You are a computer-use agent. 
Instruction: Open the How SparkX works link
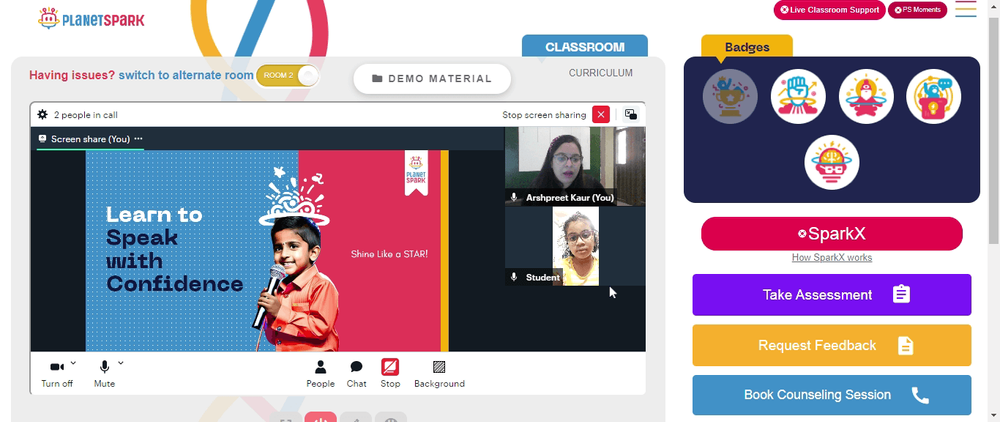tap(832, 258)
